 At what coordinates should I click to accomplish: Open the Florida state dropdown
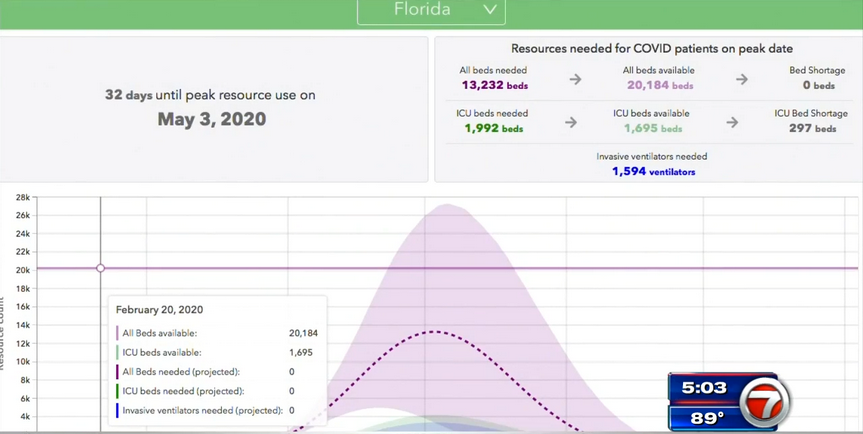[x=431, y=11]
